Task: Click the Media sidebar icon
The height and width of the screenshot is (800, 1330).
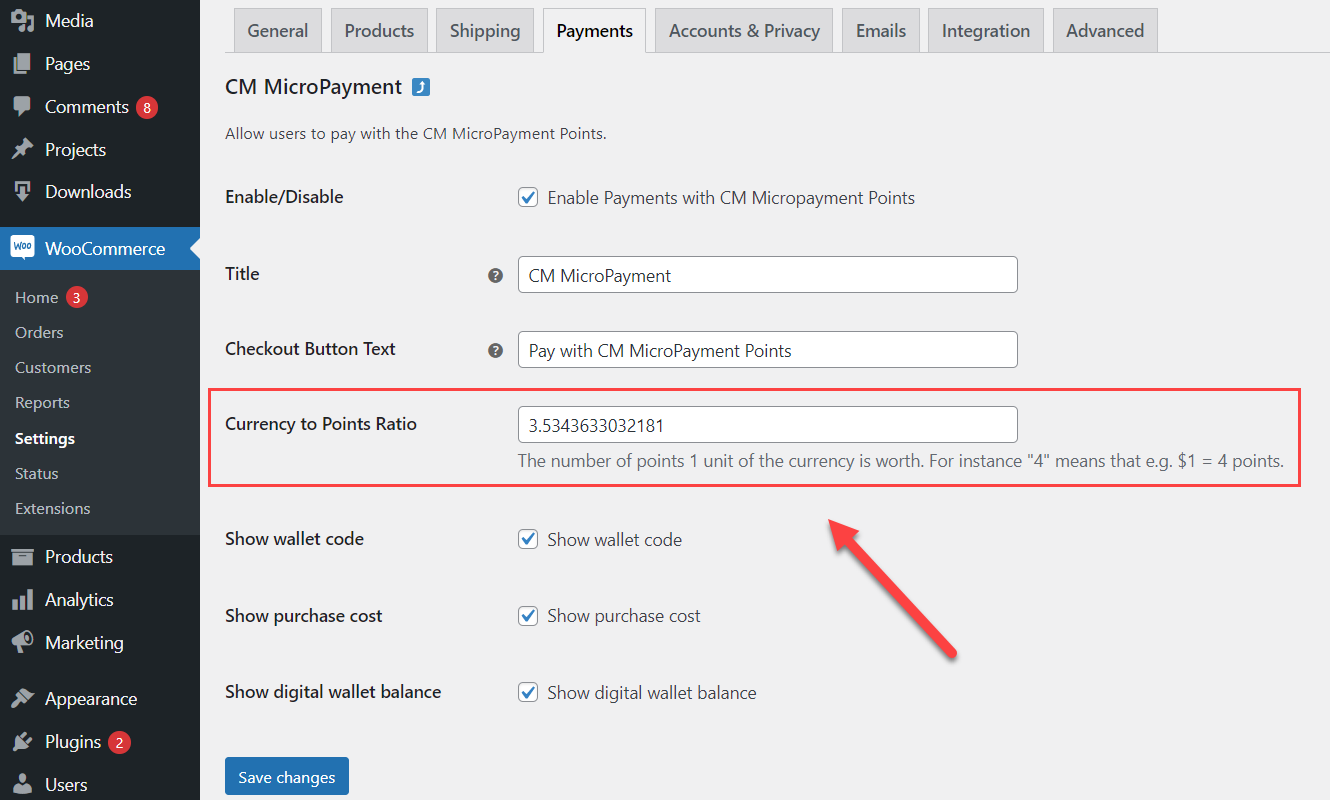Action: pos(22,21)
